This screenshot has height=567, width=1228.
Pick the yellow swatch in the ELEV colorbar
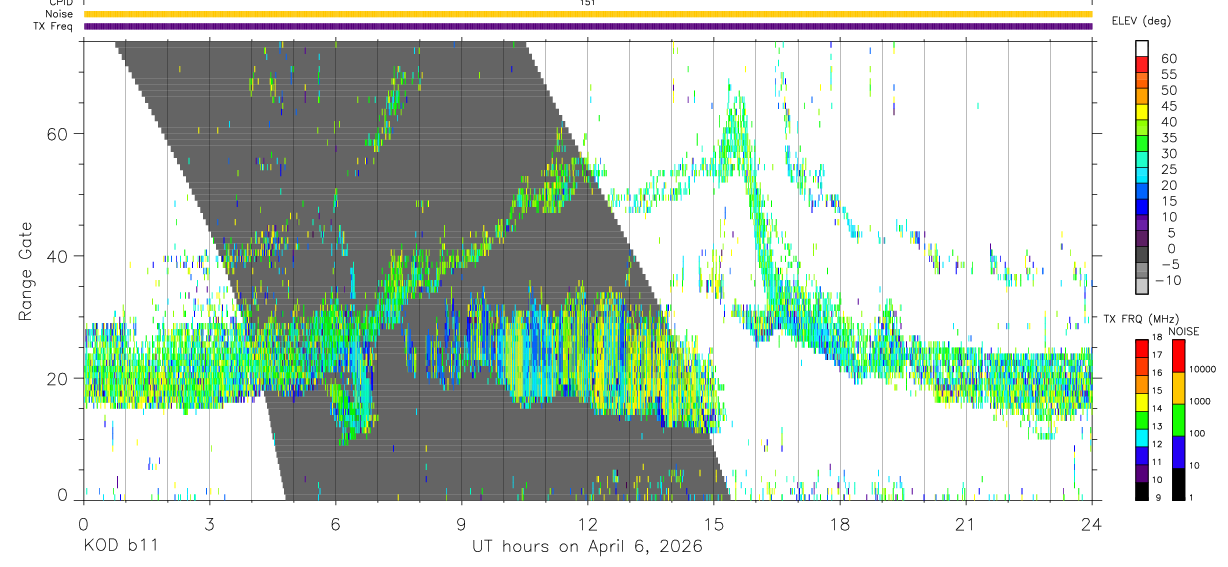(1142, 112)
